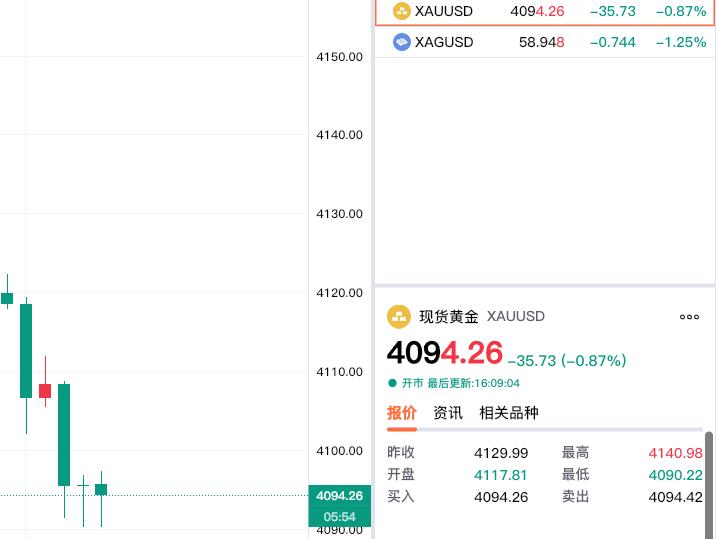Click the XAUUSD price 4094.26 in watchlist
Viewport: 716px width, 539px height.
537,11
